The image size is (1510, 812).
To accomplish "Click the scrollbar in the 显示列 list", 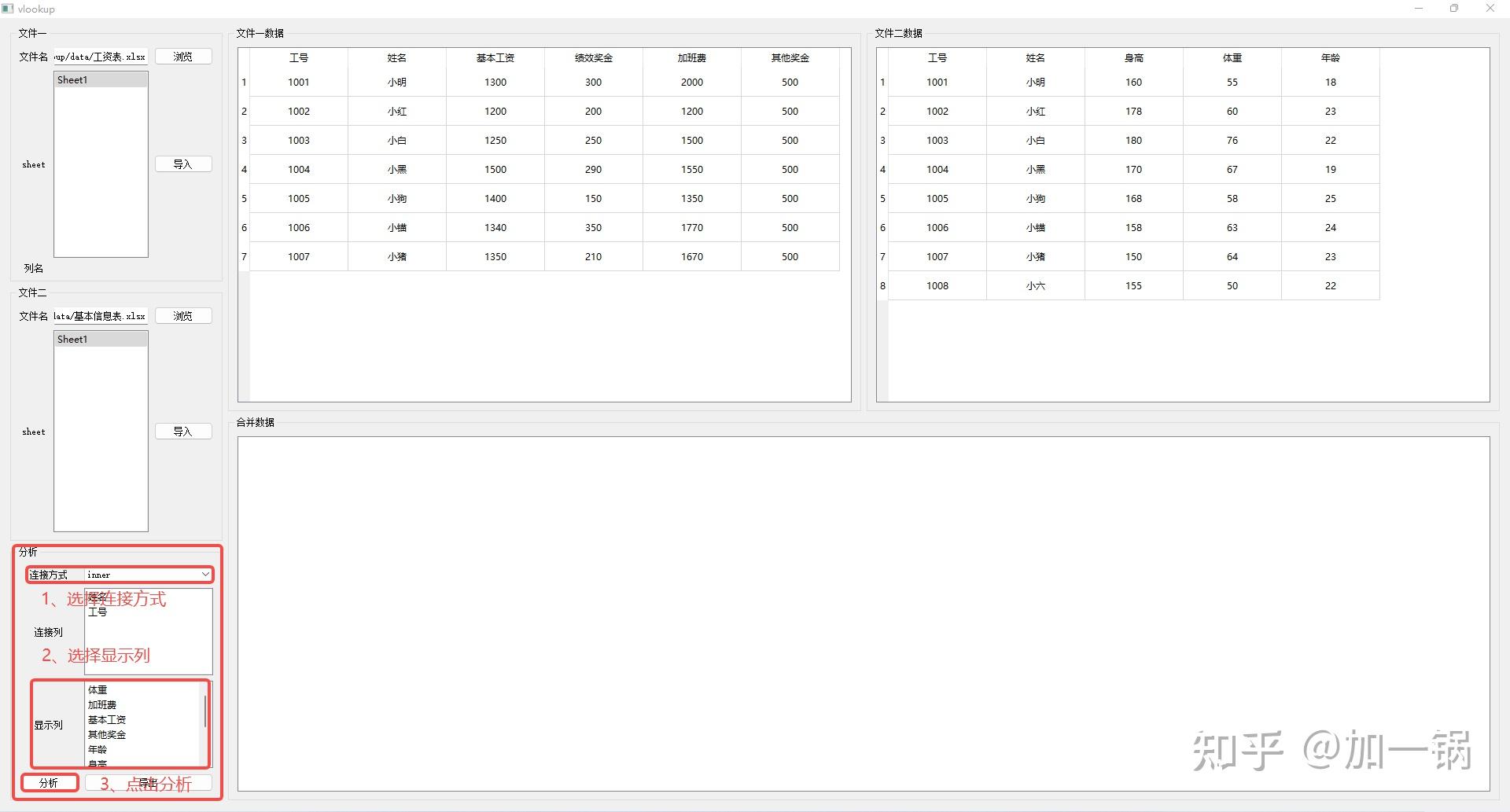I will tap(204, 710).
